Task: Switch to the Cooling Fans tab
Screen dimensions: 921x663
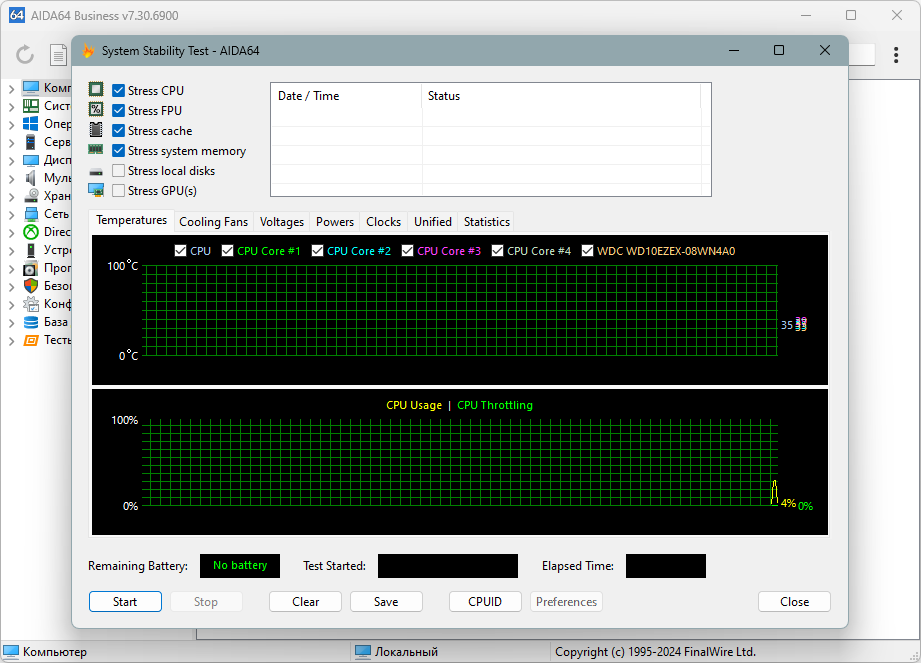Action: pyautogui.click(x=214, y=222)
